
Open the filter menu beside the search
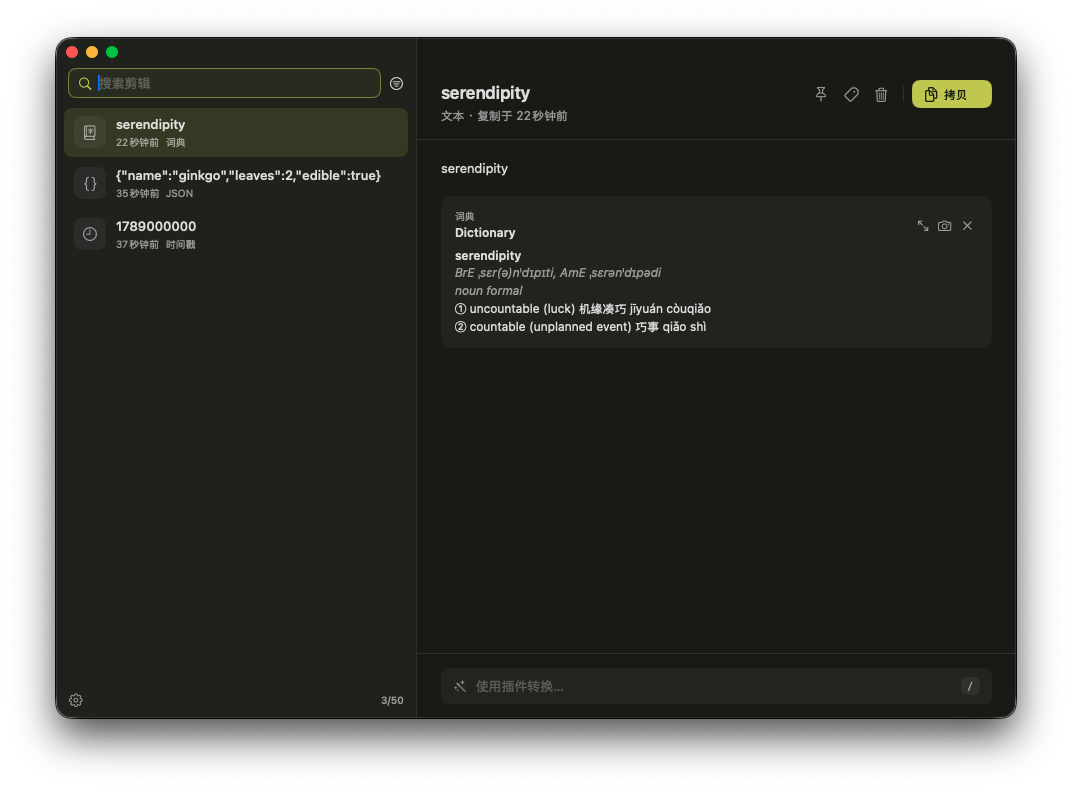point(397,83)
